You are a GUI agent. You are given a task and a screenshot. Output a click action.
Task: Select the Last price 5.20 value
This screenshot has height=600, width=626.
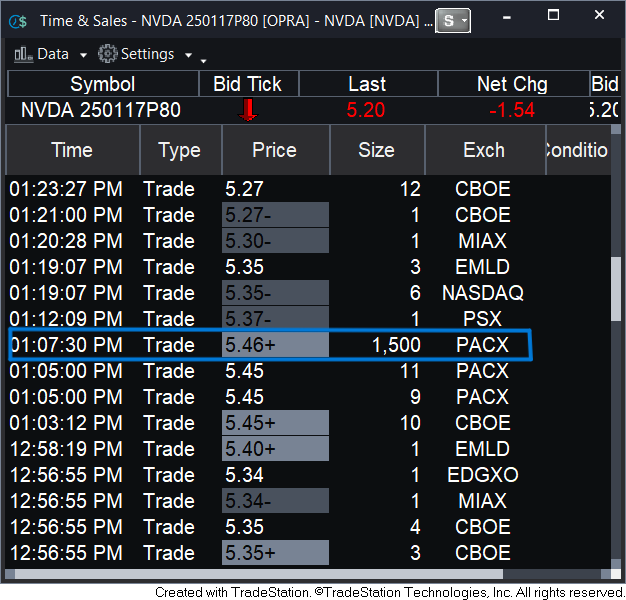[366, 110]
